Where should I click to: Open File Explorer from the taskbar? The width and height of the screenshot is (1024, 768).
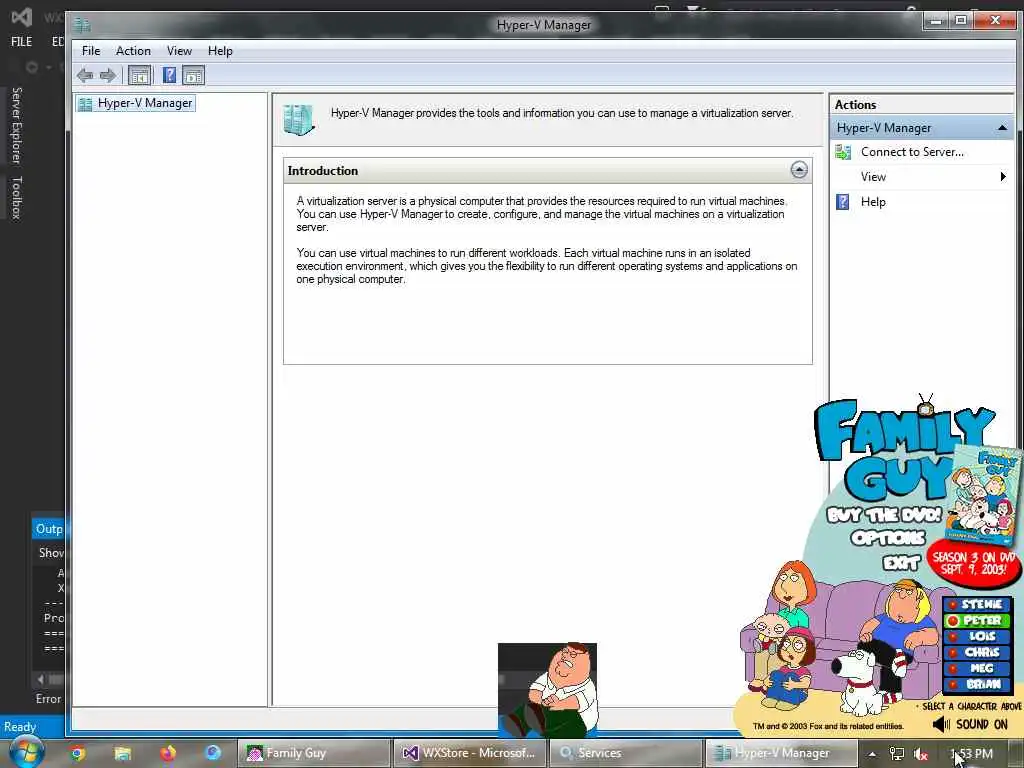pyautogui.click(x=123, y=753)
